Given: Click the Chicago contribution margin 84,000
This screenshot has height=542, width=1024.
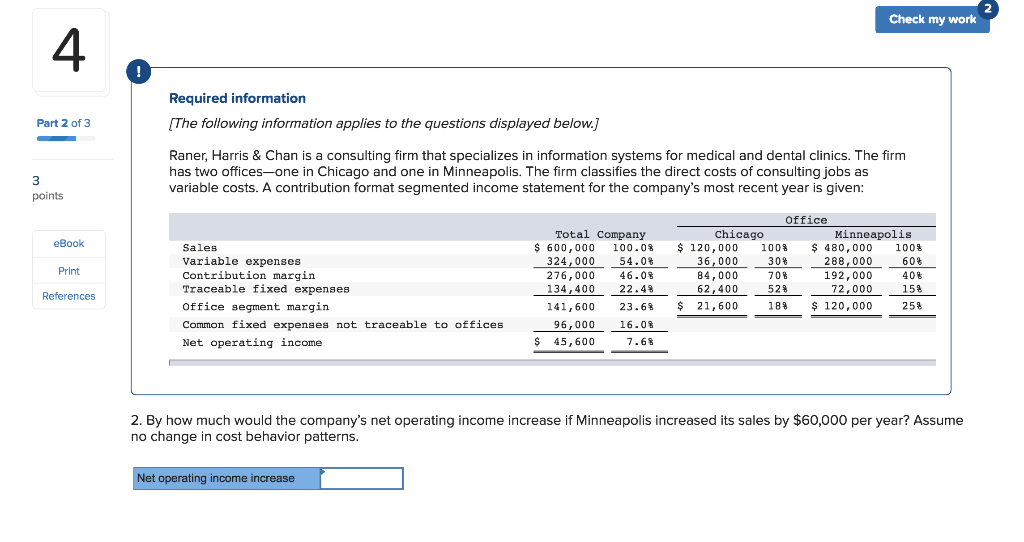Looking at the screenshot, I should pos(717,276).
